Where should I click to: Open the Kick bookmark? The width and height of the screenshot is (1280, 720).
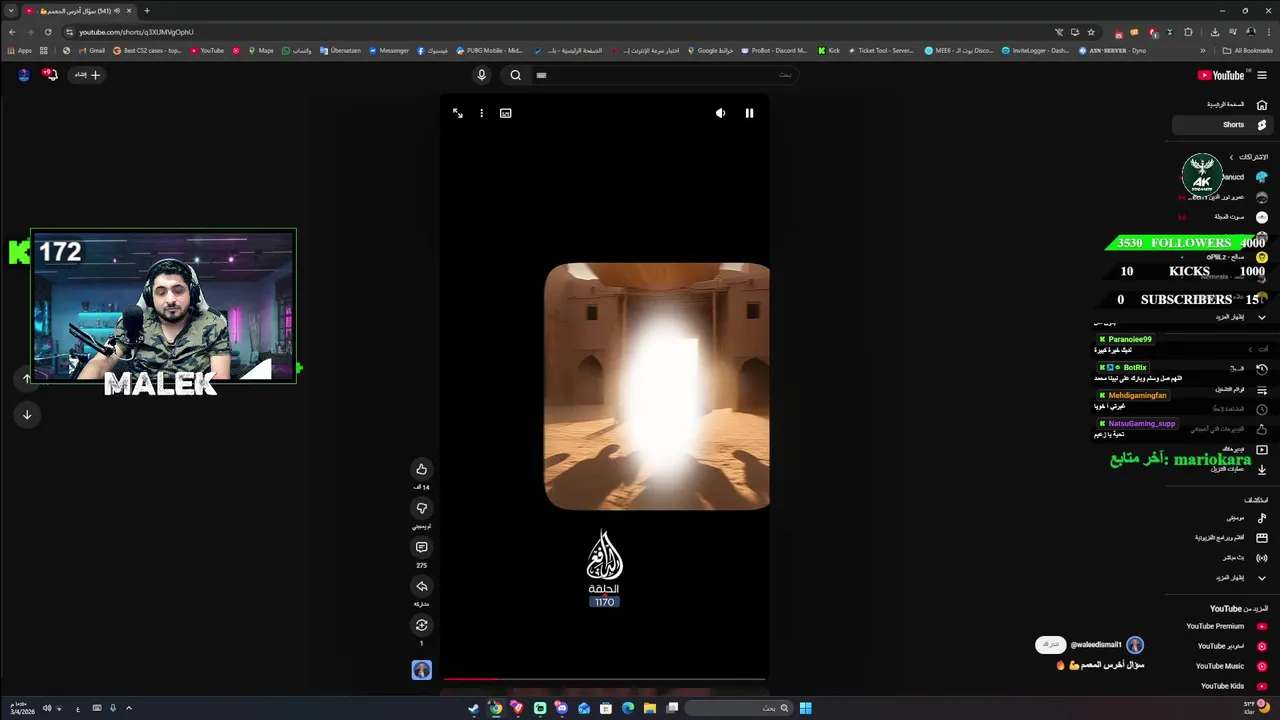click(829, 50)
